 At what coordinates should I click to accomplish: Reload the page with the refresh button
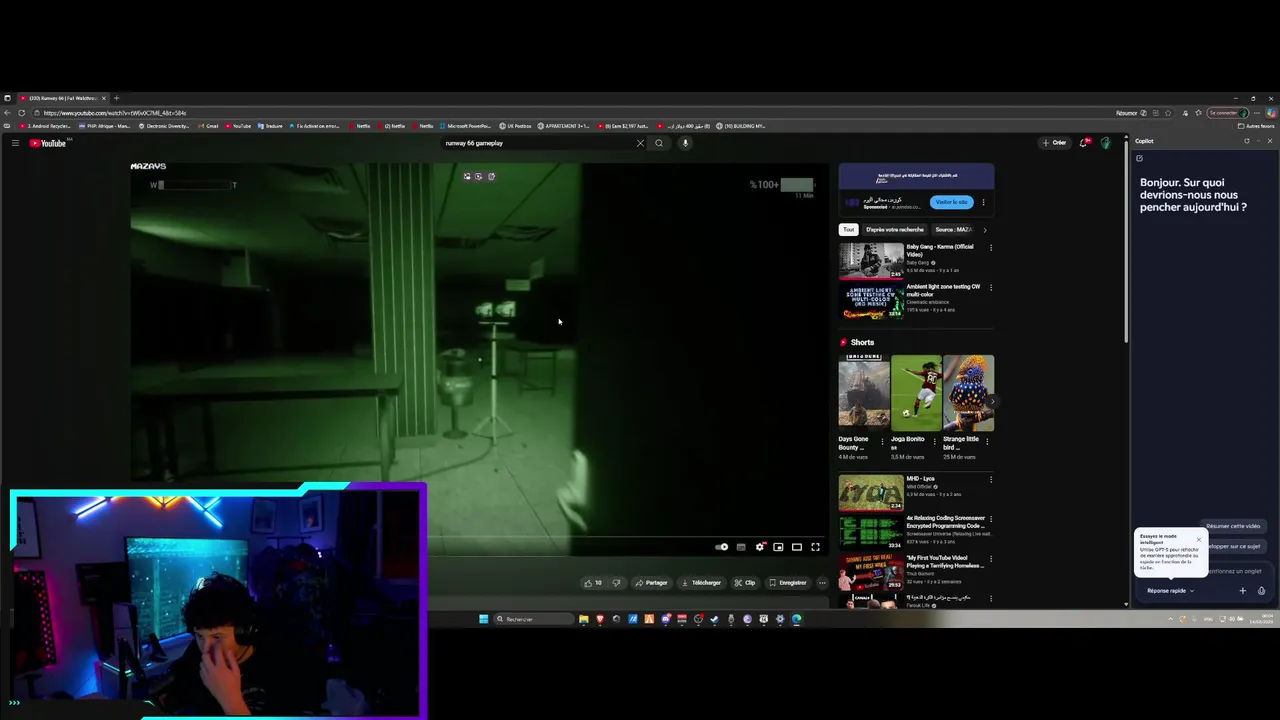(21, 113)
